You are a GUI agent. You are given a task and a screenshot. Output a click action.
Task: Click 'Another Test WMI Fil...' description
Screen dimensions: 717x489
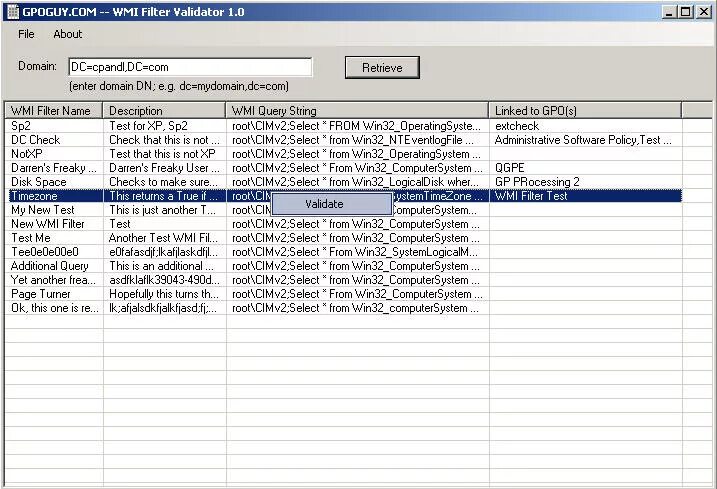coord(163,238)
